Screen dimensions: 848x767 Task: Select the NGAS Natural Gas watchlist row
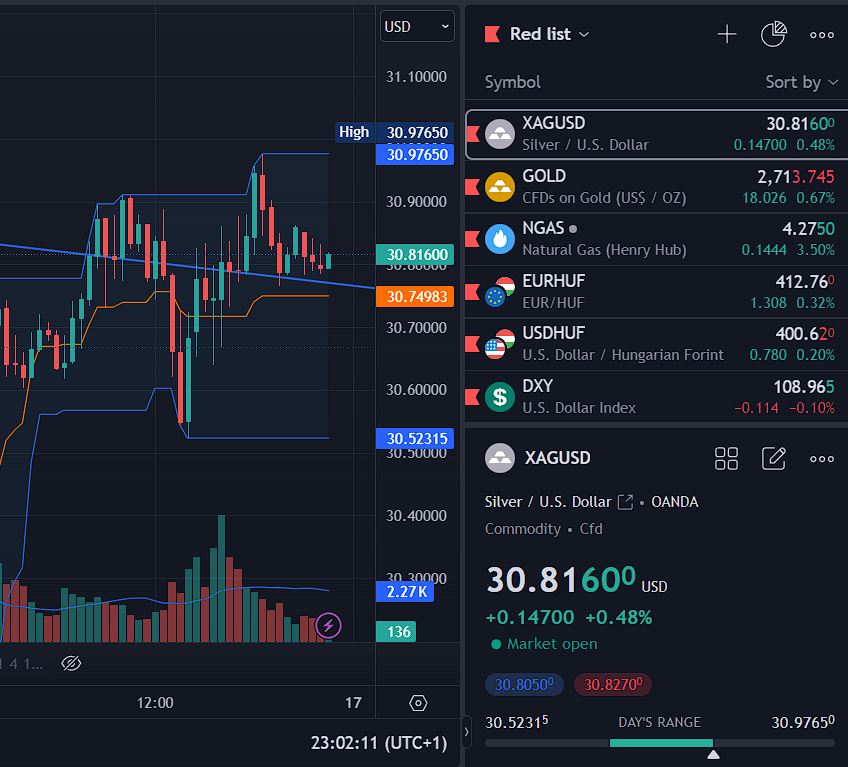(x=656, y=239)
